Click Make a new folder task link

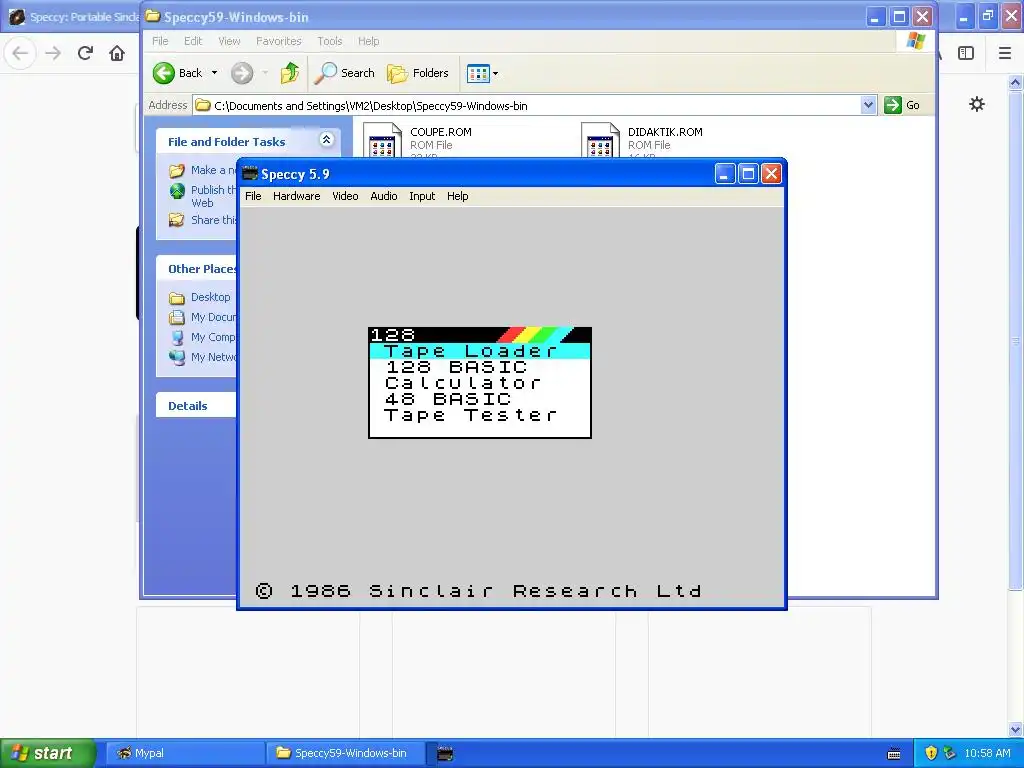pyautogui.click(x=203, y=170)
